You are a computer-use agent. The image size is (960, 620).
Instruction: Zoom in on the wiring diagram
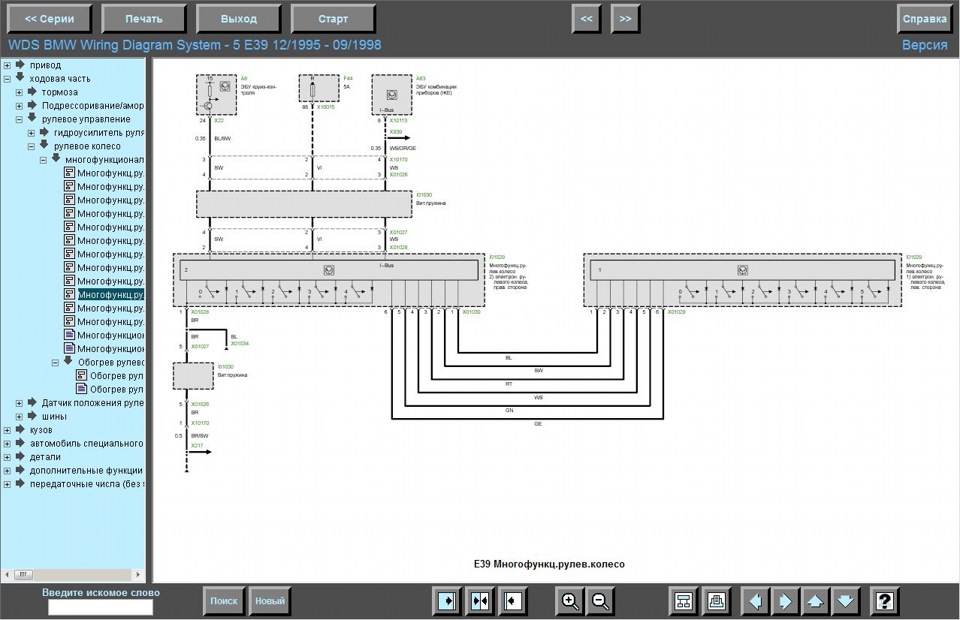click(x=569, y=602)
